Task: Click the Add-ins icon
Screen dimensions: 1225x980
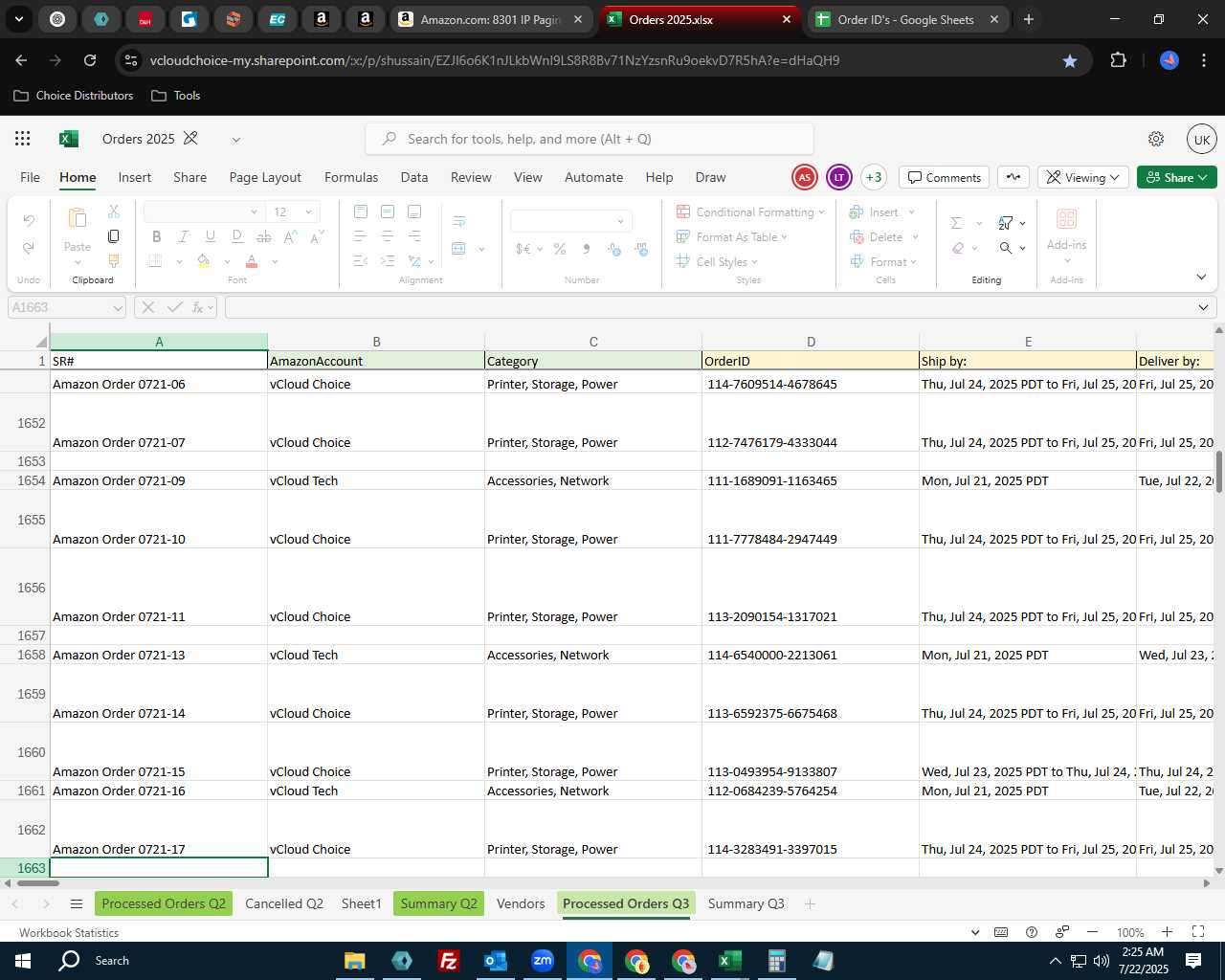Action: click(x=1066, y=219)
